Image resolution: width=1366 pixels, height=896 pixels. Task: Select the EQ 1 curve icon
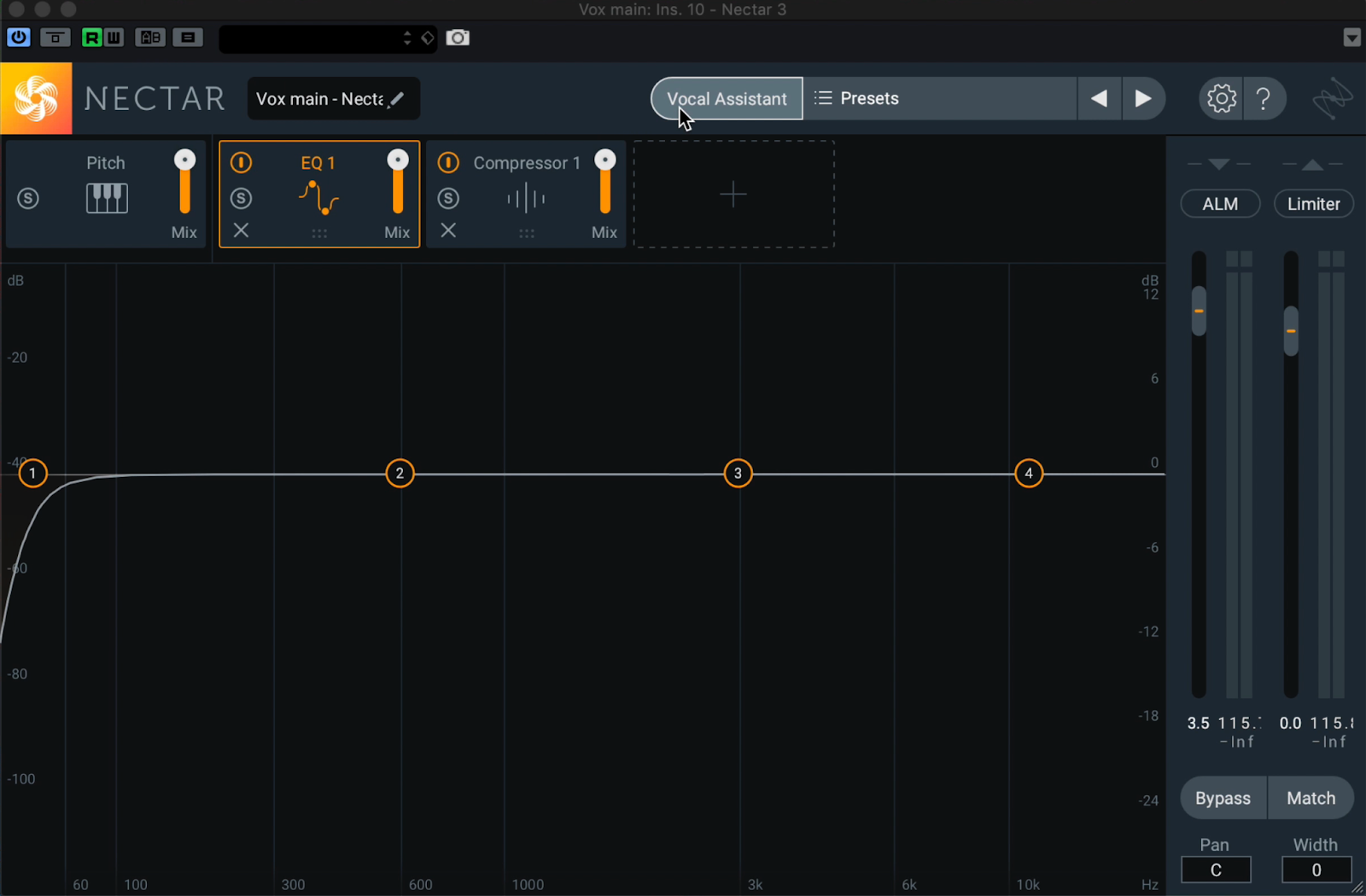(318, 198)
